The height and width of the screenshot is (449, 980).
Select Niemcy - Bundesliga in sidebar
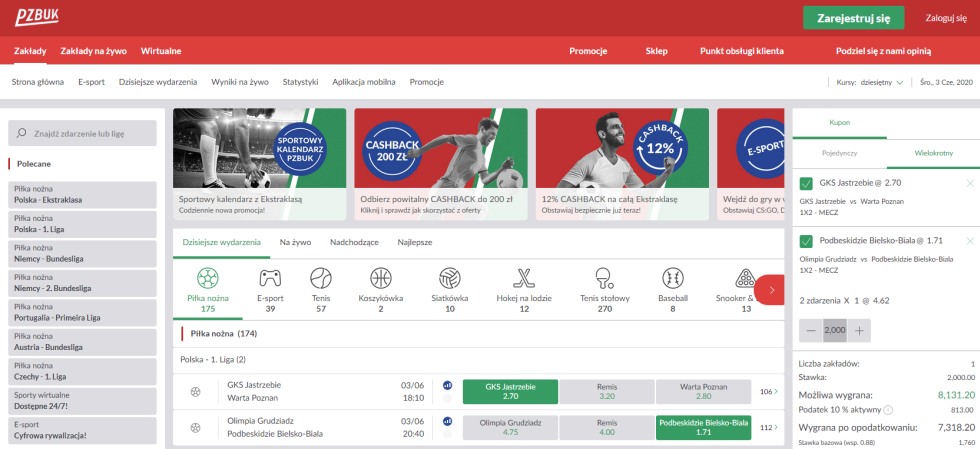pyautogui.click(x=82, y=253)
